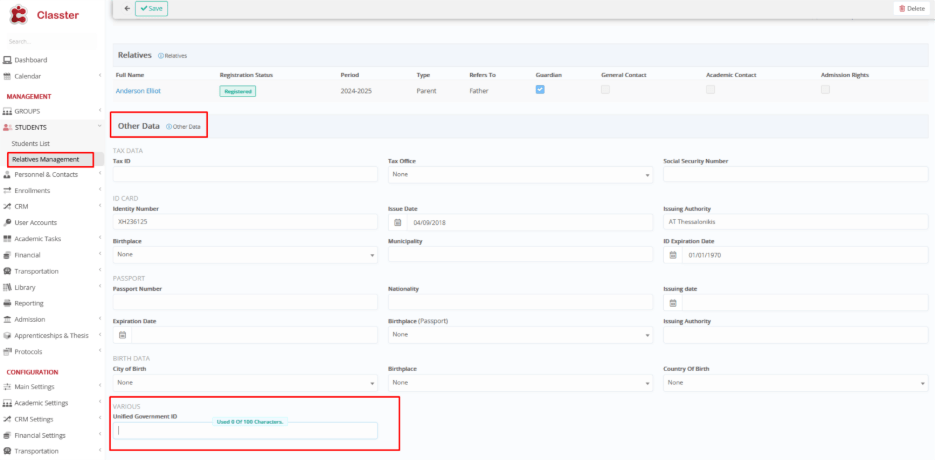Viewport: 936px width, 460px height.
Task: Expand the Country Of Birth dropdown
Action: (795, 383)
